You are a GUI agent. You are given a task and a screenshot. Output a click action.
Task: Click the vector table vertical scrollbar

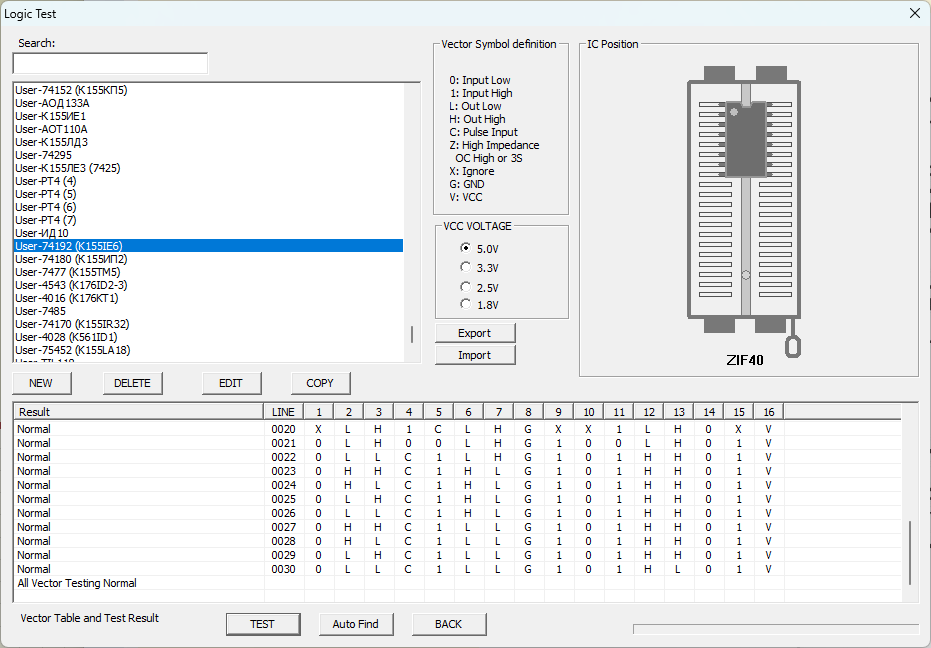909,552
